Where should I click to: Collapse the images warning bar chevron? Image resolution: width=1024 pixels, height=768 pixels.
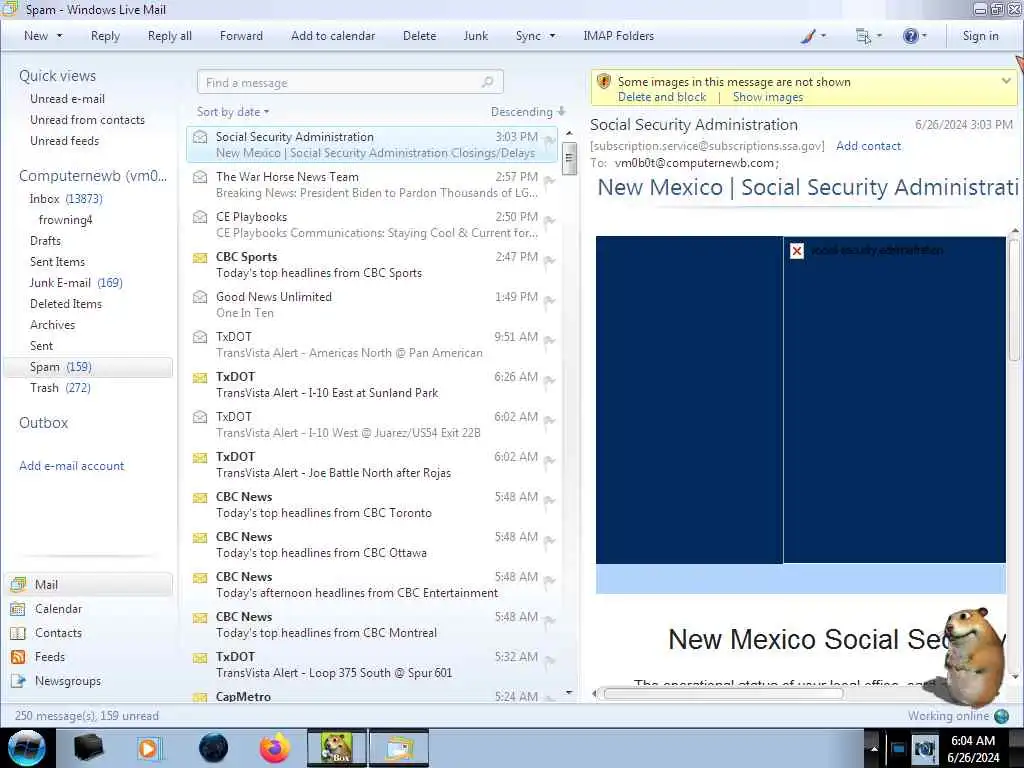1006,81
